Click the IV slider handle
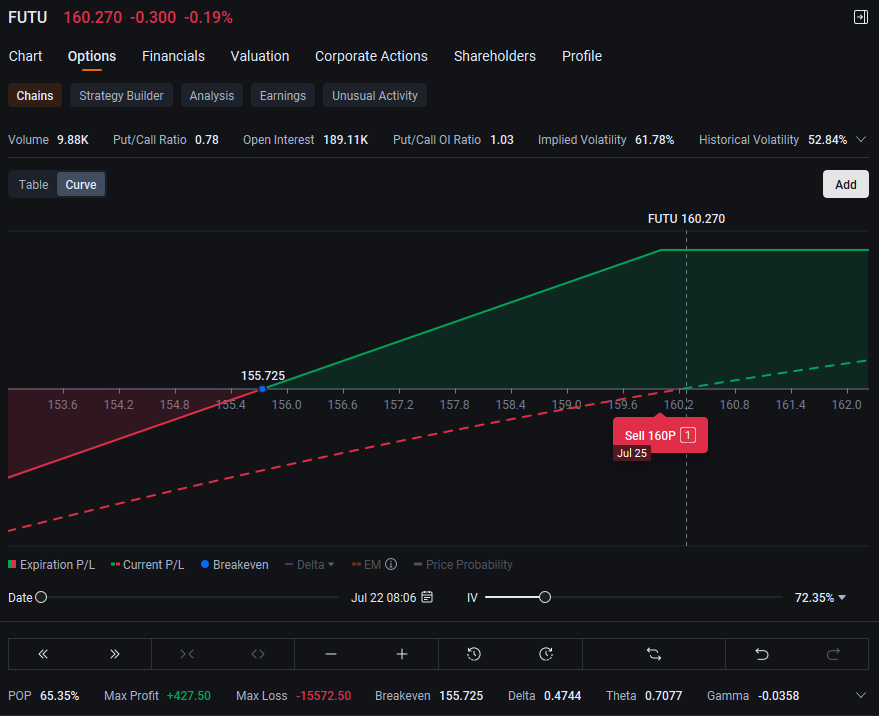Image resolution: width=879 pixels, height=716 pixels. (x=544, y=597)
